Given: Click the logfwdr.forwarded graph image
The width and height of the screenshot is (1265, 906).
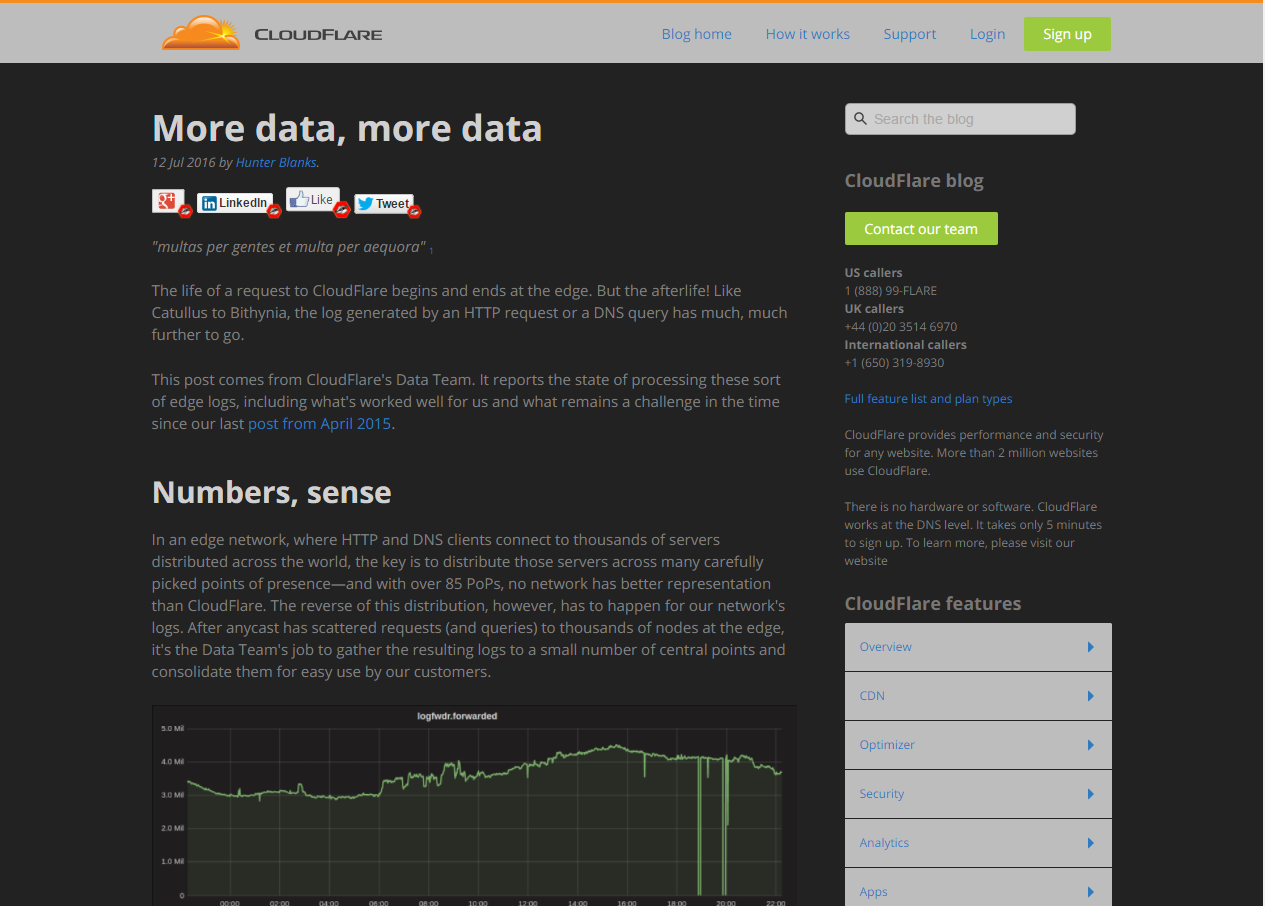Looking at the screenshot, I should pyautogui.click(x=474, y=805).
